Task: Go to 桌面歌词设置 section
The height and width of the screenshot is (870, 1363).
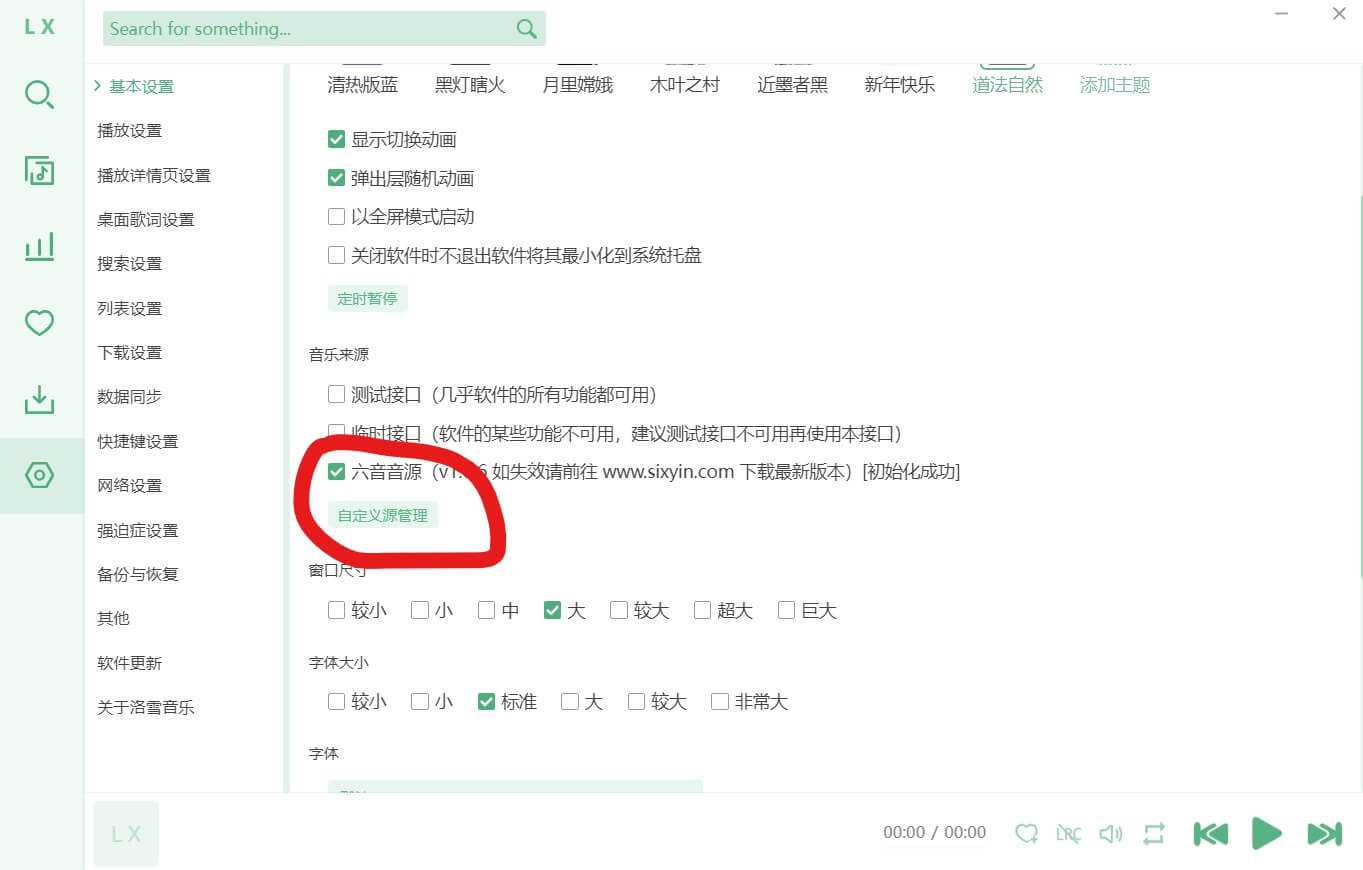Action: pyautogui.click(x=146, y=220)
